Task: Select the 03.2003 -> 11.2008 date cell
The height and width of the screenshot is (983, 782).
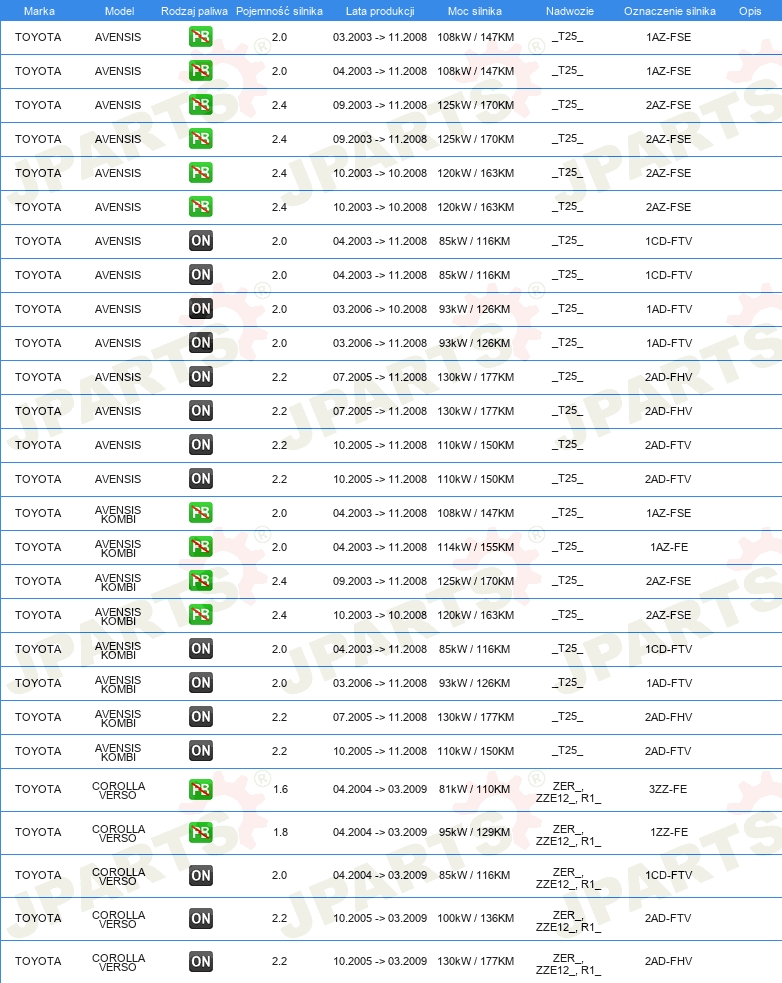Action: click(x=380, y=38)
